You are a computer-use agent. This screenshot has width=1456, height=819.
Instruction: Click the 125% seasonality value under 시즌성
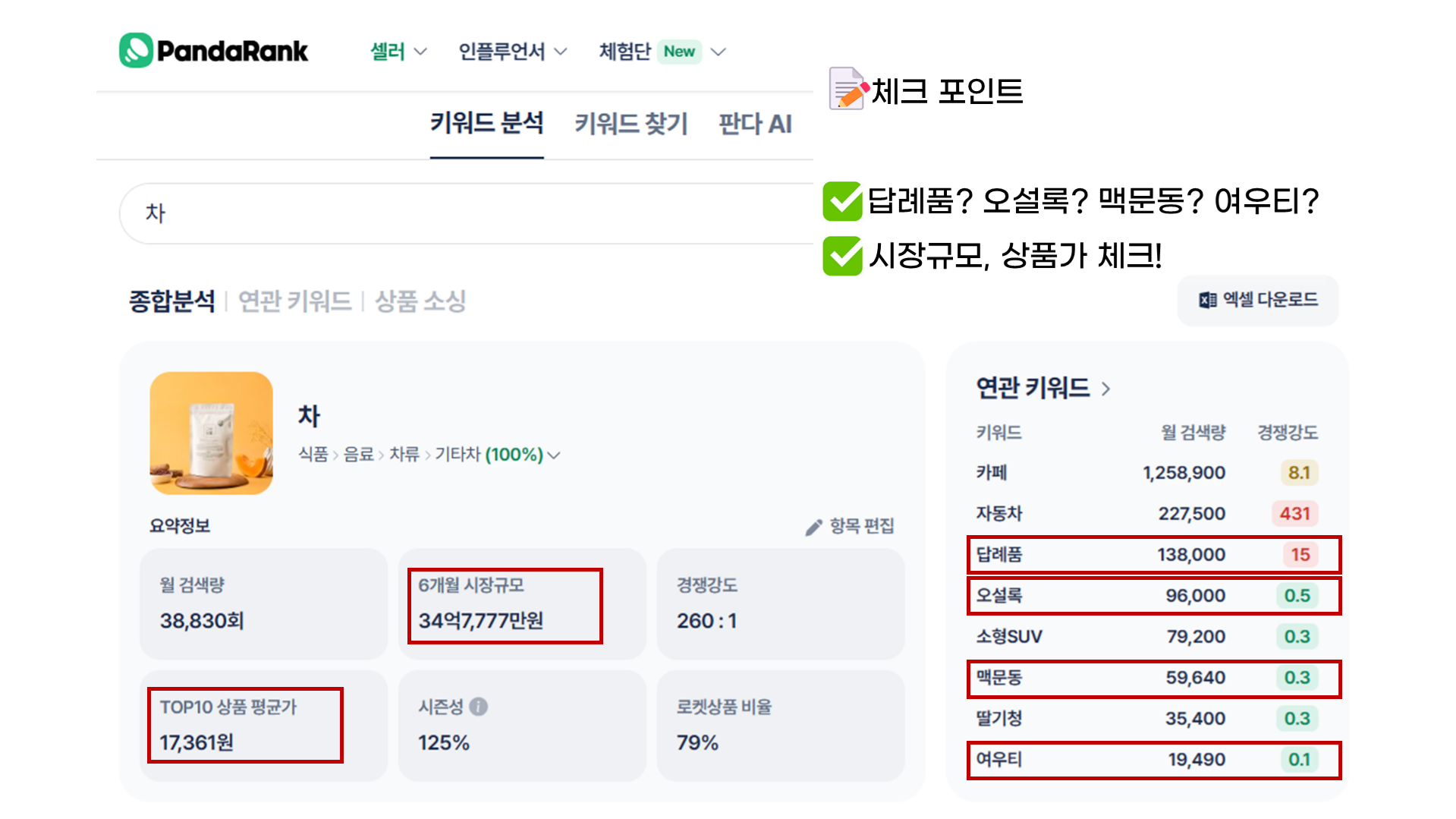(x=442, y=742)
